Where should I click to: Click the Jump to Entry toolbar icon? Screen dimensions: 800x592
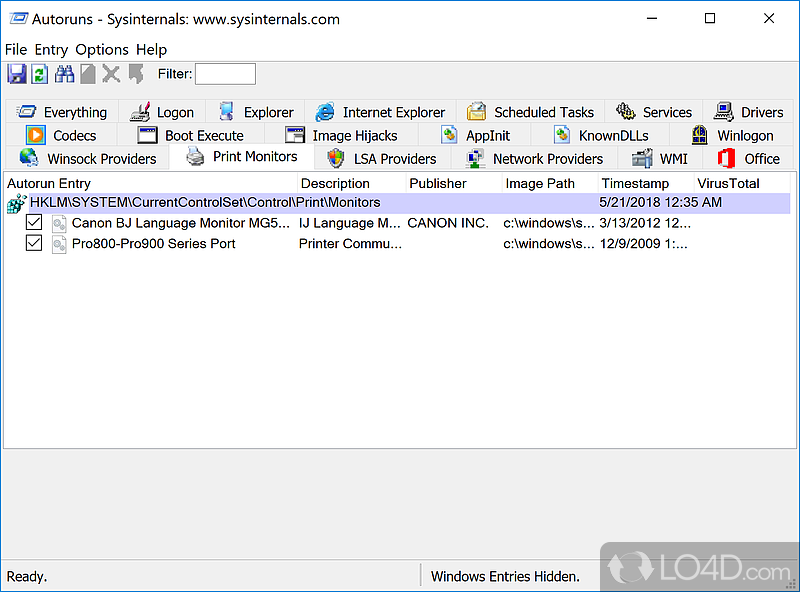[x=135, y=74]
